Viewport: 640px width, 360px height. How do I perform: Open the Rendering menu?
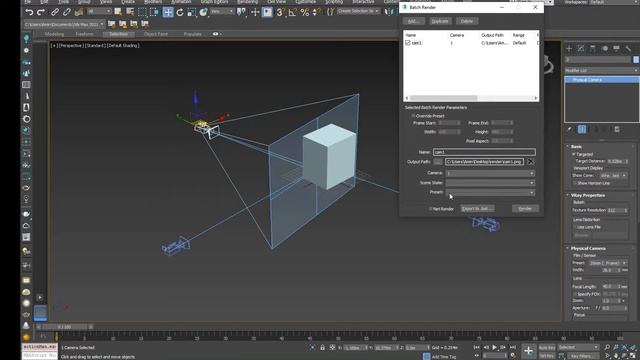tap(247, 2)
